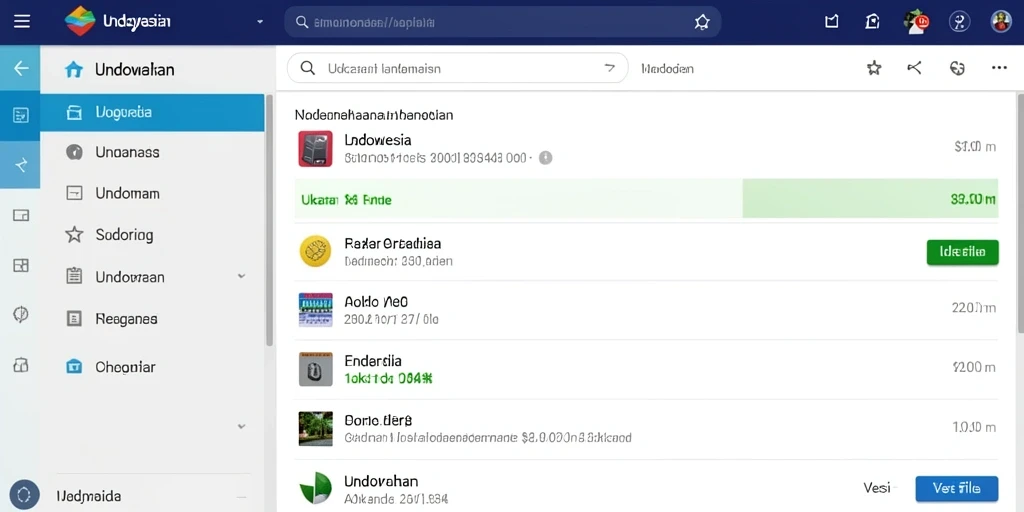The width and height of the screenshot is (1024, 512).
Task: Click the sidebar vertical scrollbar
Action: tap(269, 220)
